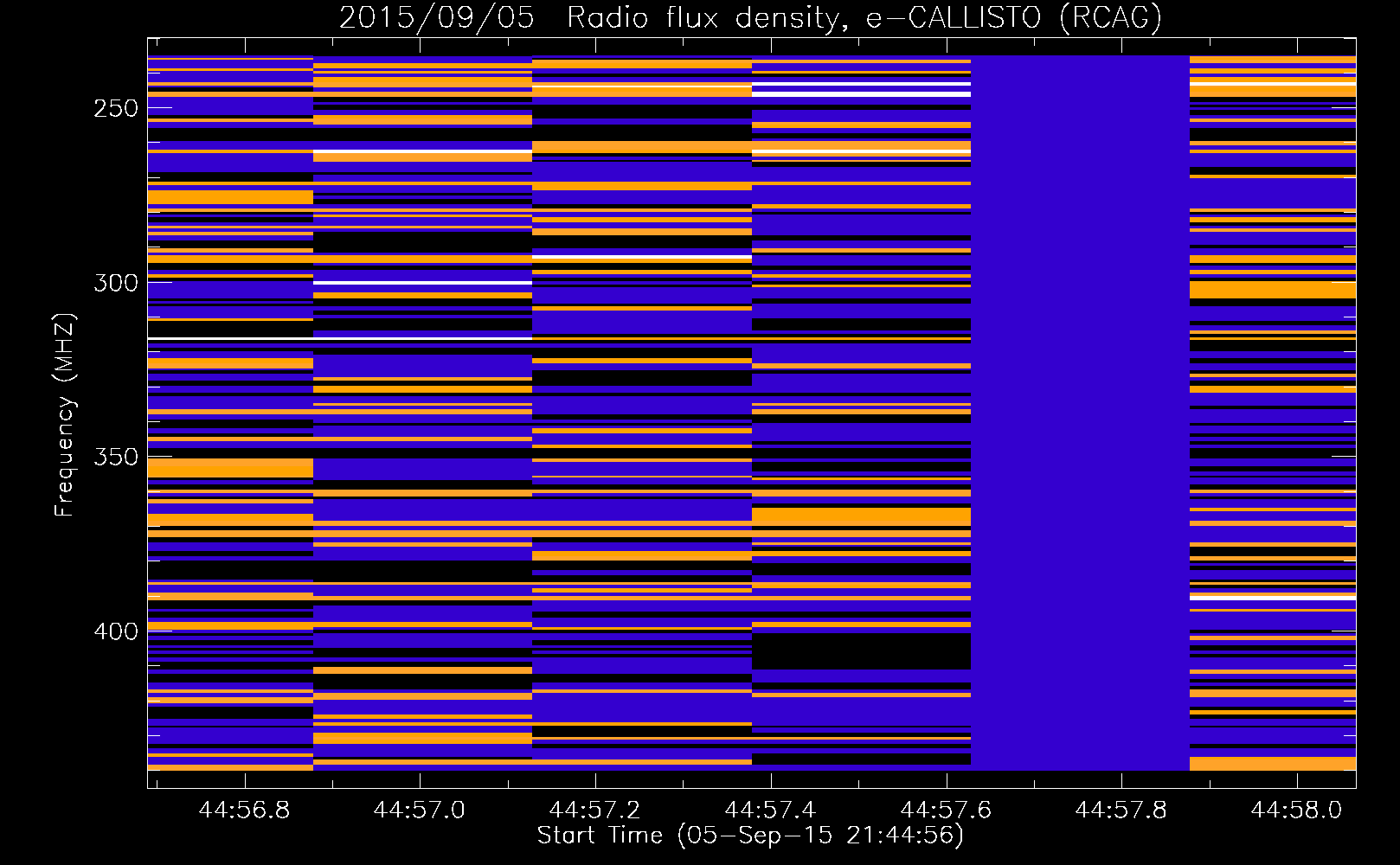Click the plot title '2015/09/05 Radio flux density, e-CALLISTO (RCAG)'
Image resolution: width=1400 pixels, height=865 pixels.
(750, 18)
